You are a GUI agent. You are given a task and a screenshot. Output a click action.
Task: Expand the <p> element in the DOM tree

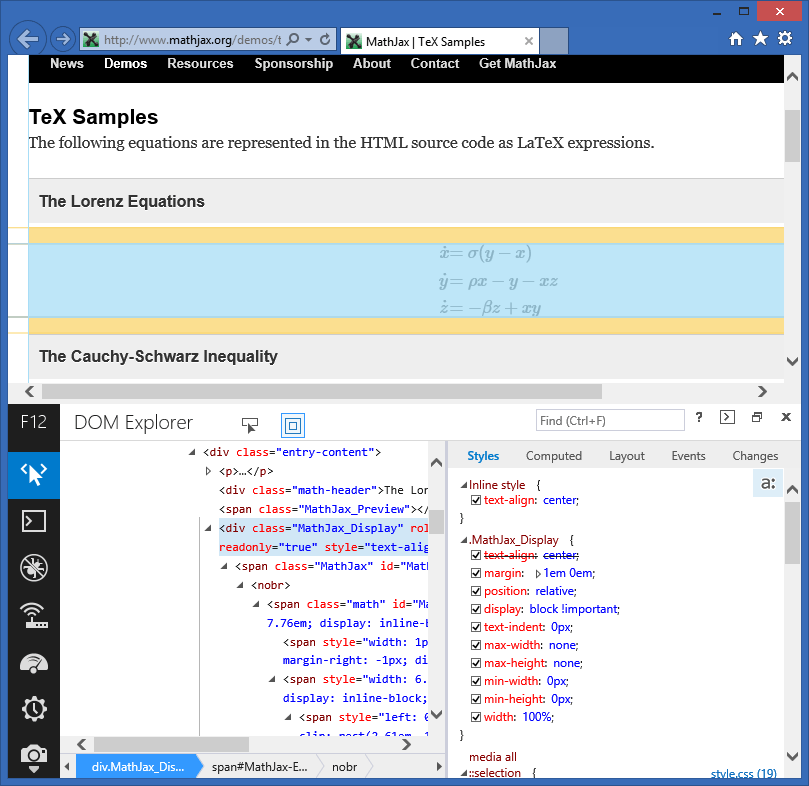pos(208,471)
